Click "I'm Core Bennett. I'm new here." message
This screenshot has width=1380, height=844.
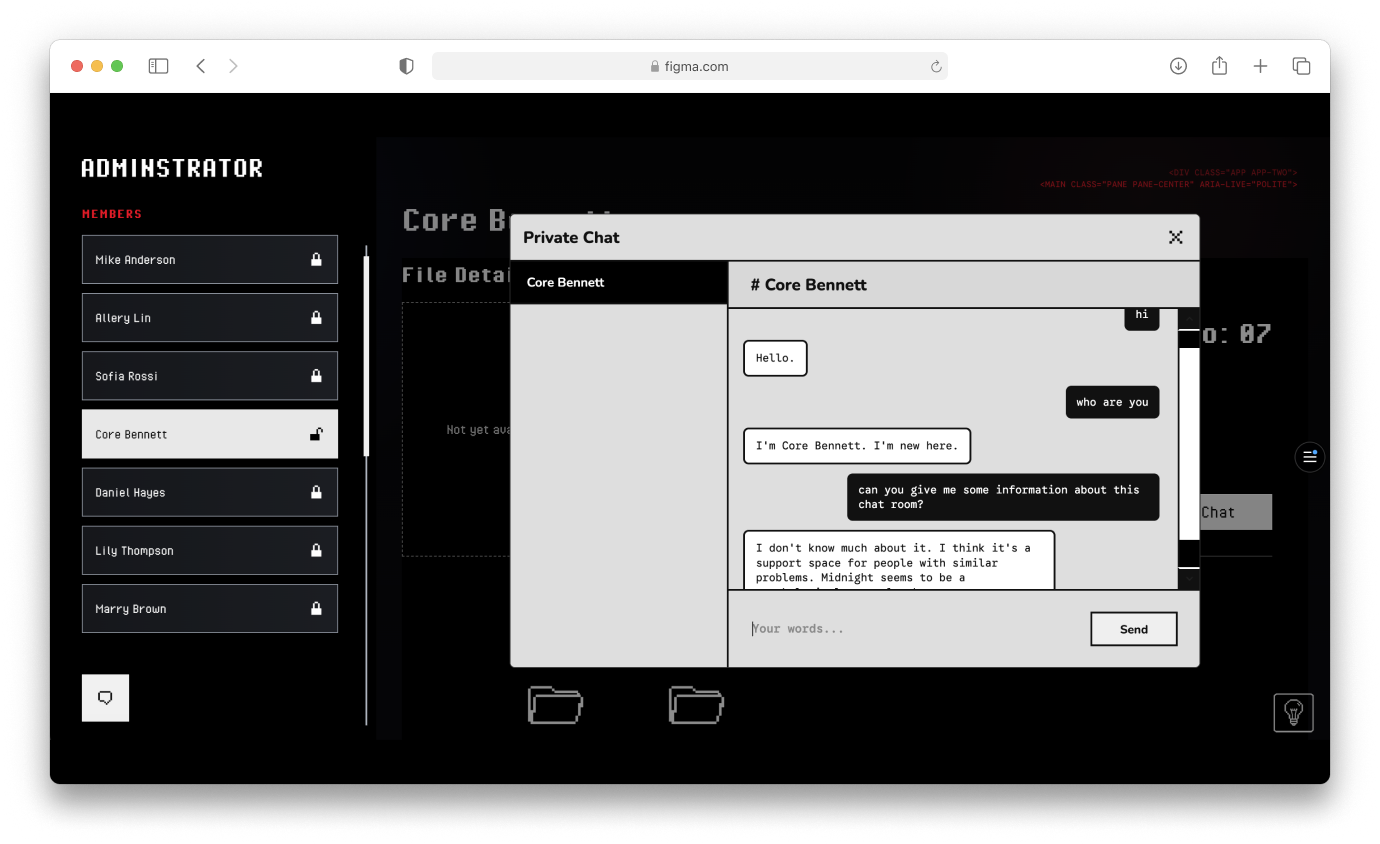click(x=857, y=446)
